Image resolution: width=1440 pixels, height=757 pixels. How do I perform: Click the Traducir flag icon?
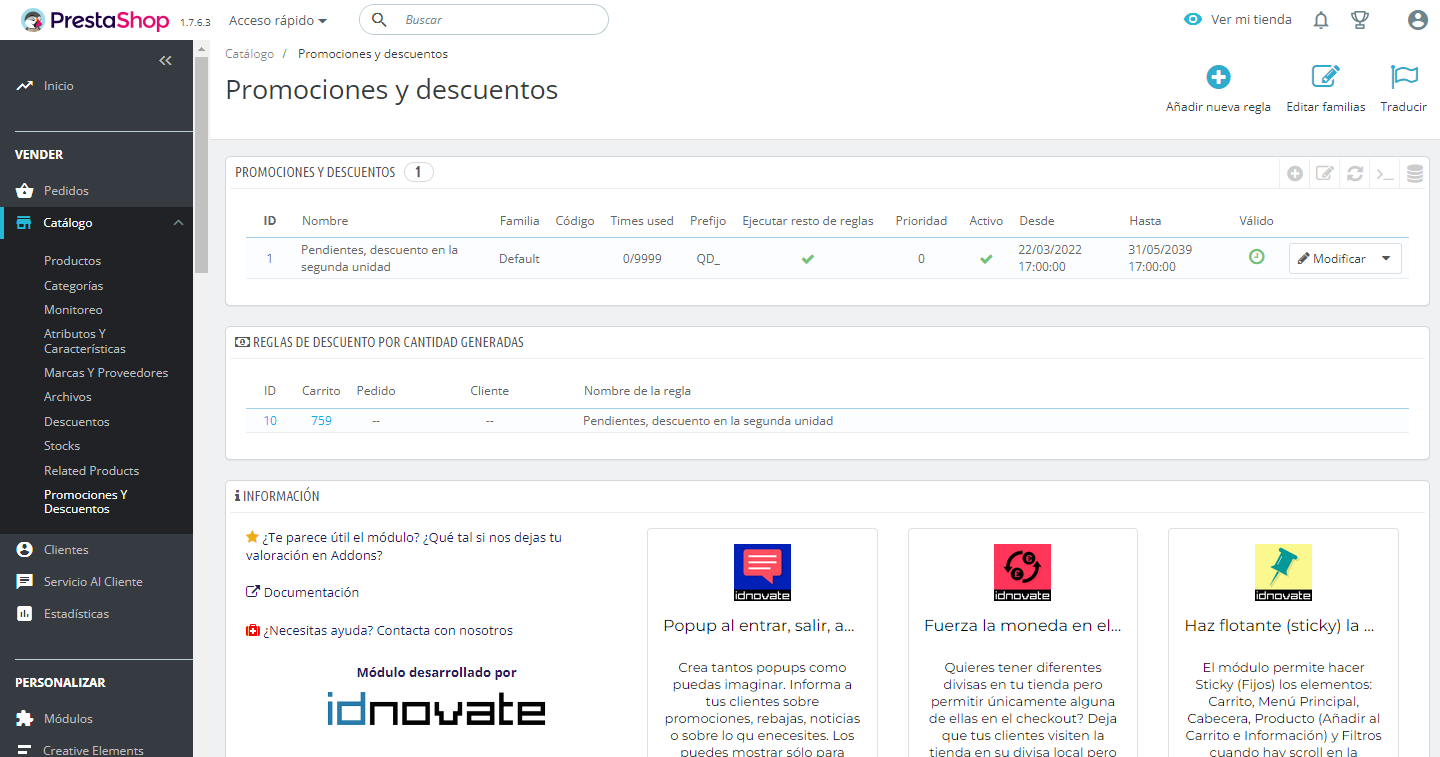pos(1404,77)
